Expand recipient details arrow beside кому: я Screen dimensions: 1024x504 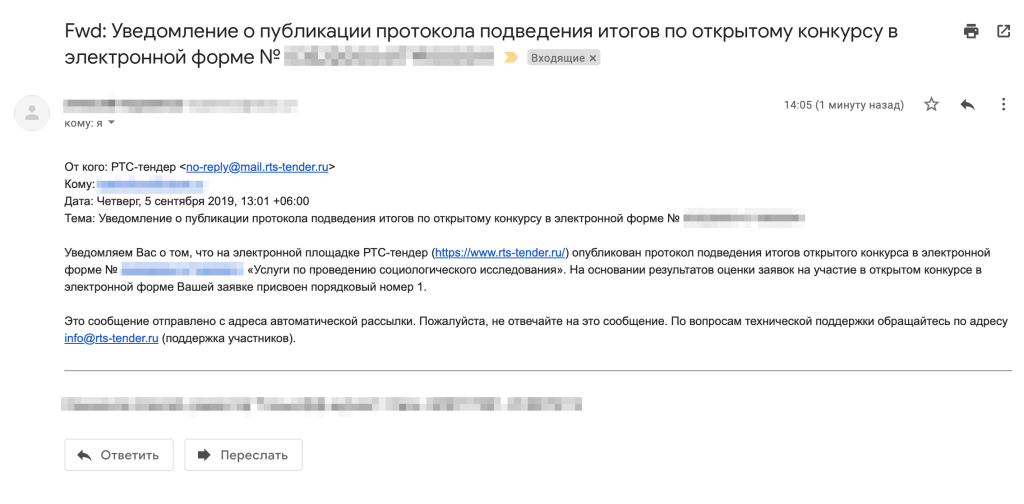pos(111,123)
